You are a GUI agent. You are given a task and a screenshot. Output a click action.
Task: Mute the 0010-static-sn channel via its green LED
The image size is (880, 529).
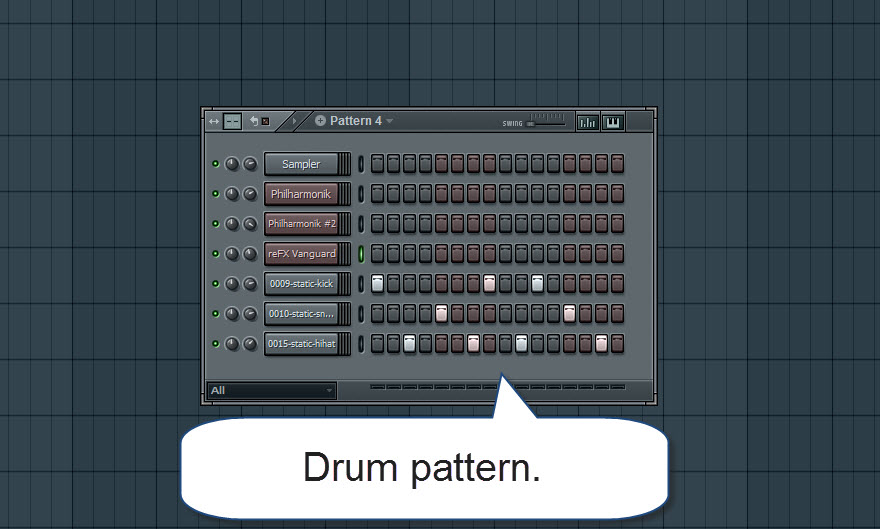216,314
